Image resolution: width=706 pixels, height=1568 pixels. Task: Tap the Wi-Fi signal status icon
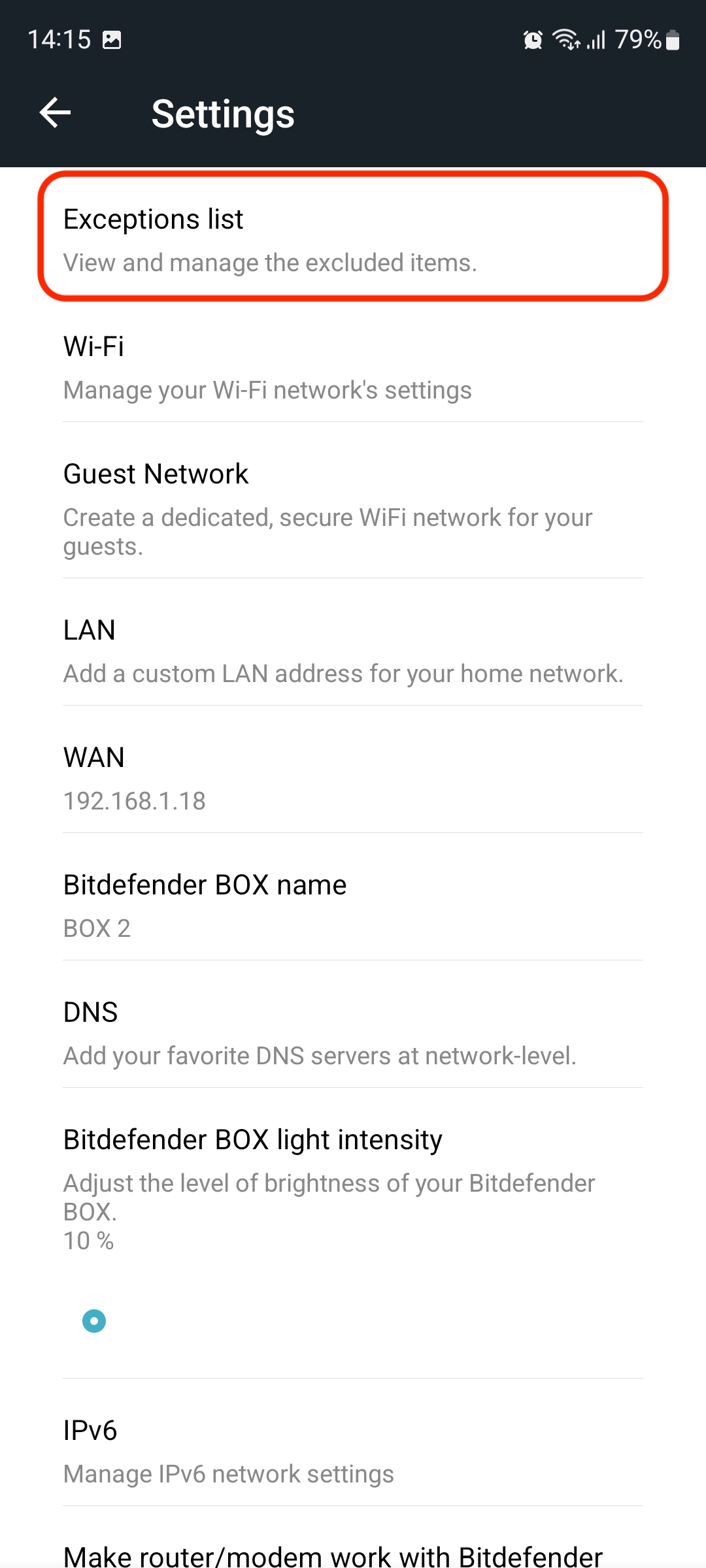(566, 40)
